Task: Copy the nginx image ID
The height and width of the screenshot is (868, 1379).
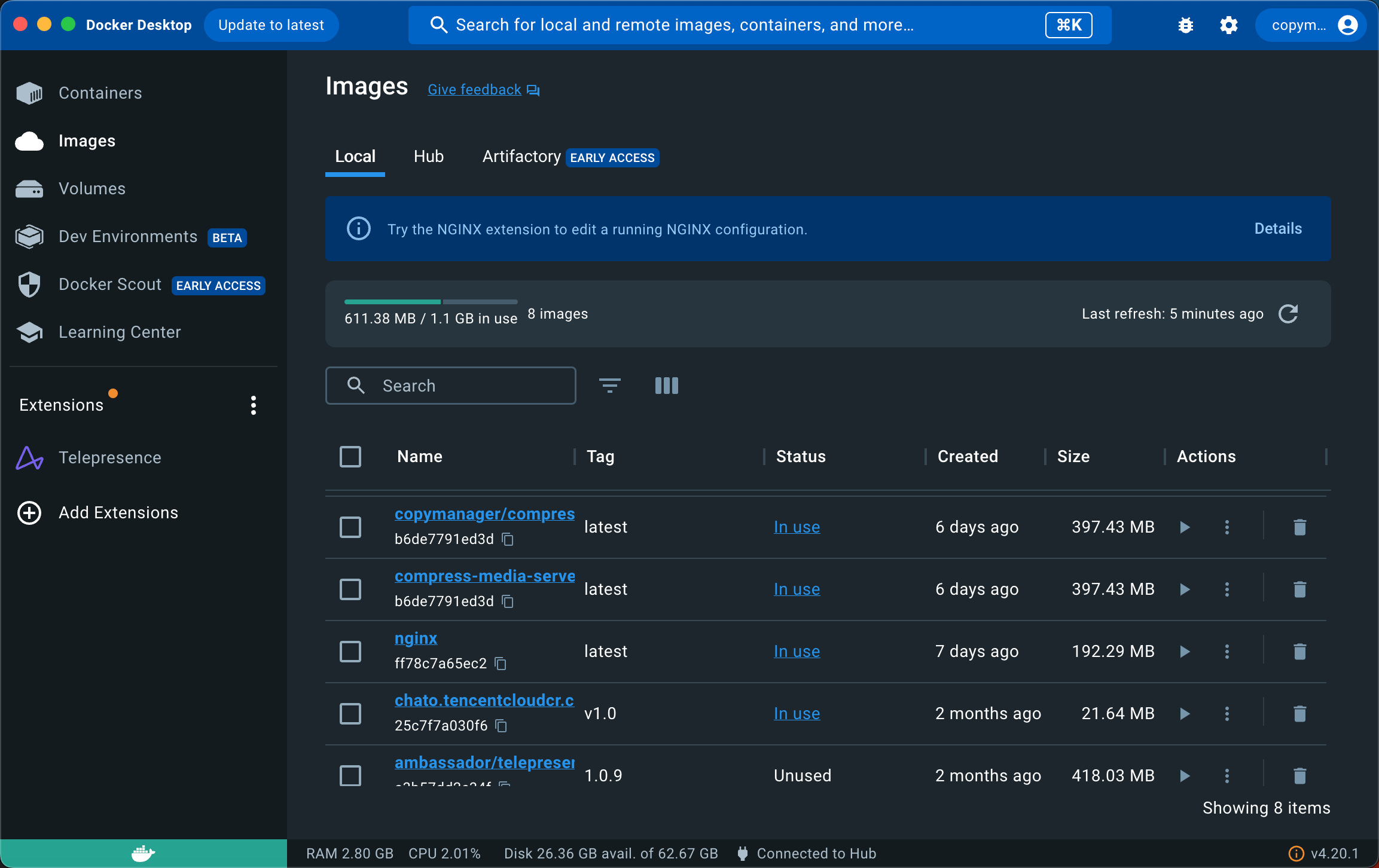Action: click(x=501, y=664)
